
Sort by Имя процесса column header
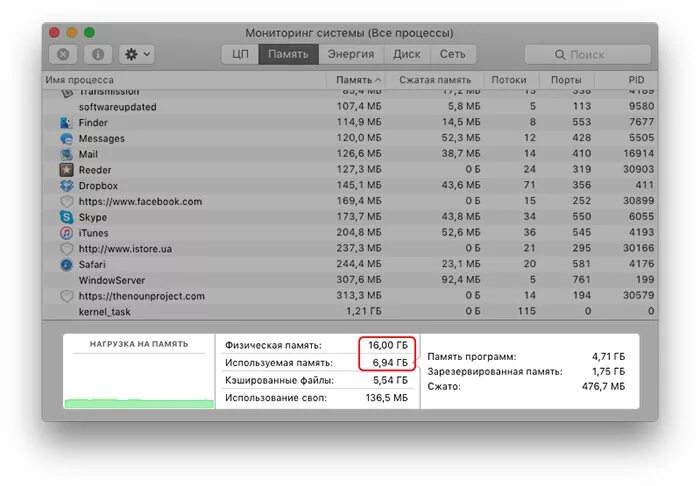pyautogui.click(x=184, y=80)
